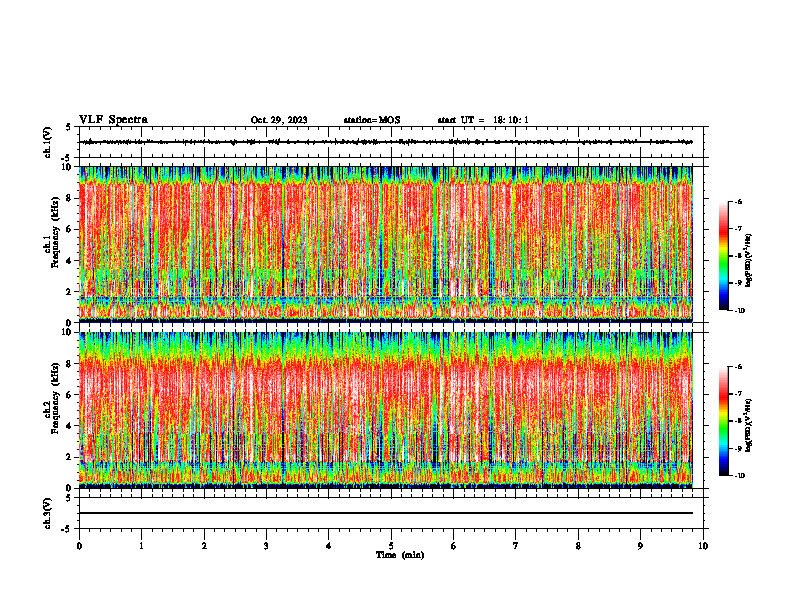The image size is (792, 612).
Task: Click the "VLF Spectra" plot title
Action: click(x=113, y=120)
